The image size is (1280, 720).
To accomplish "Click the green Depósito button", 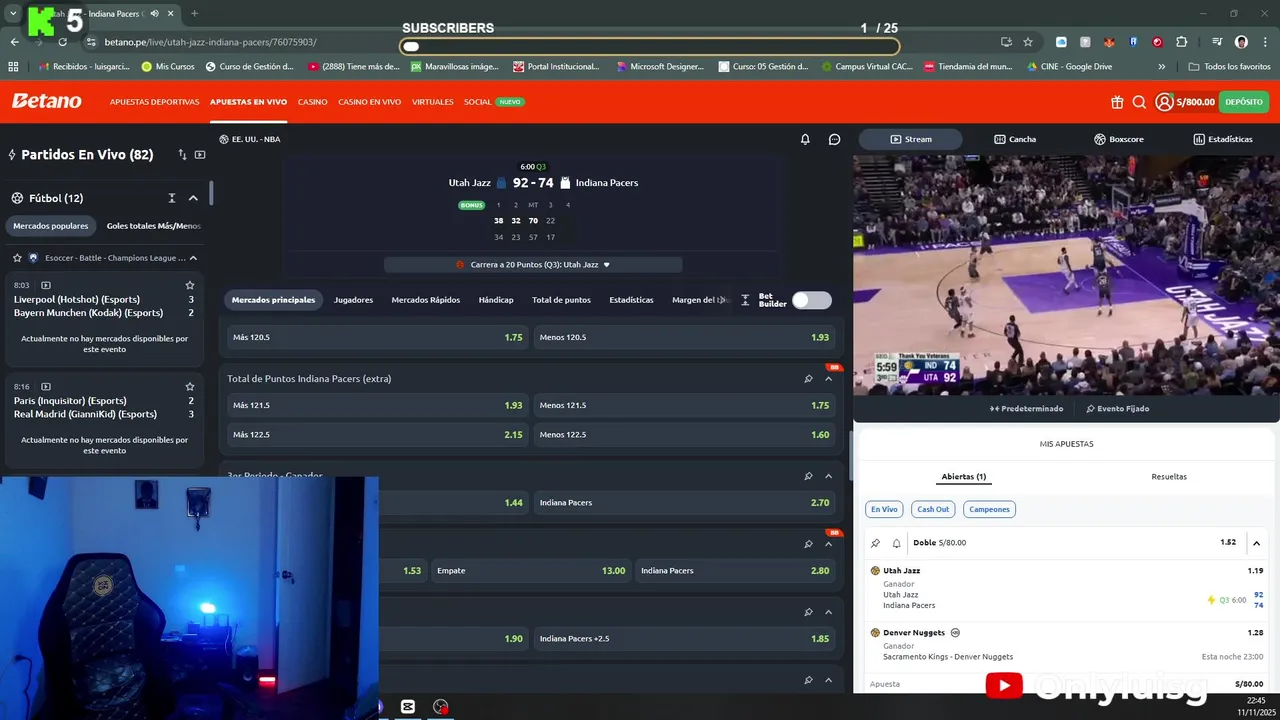I will coord(1244,102).
